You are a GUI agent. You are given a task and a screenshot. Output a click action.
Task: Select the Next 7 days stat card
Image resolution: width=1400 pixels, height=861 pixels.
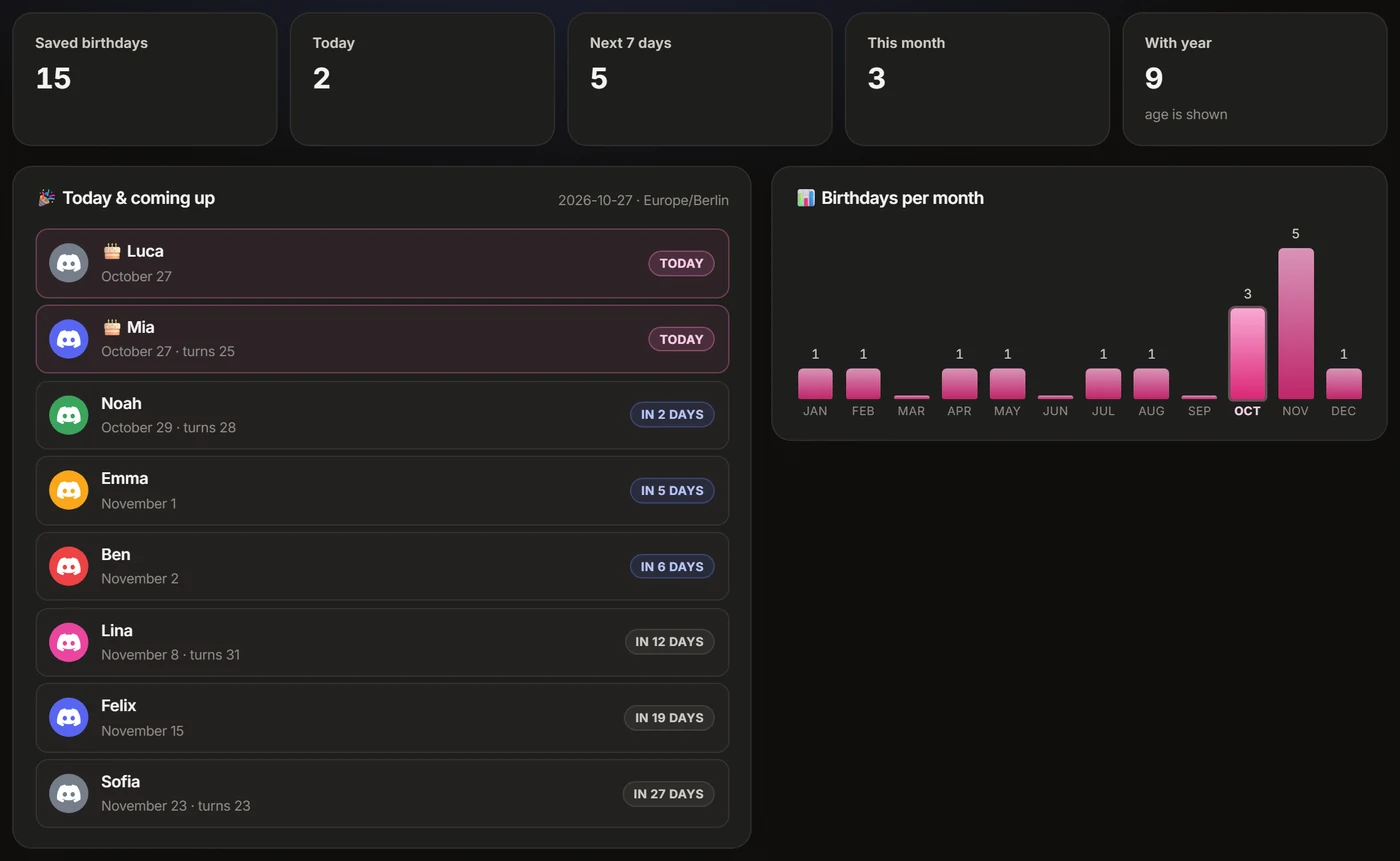[700, 79]
